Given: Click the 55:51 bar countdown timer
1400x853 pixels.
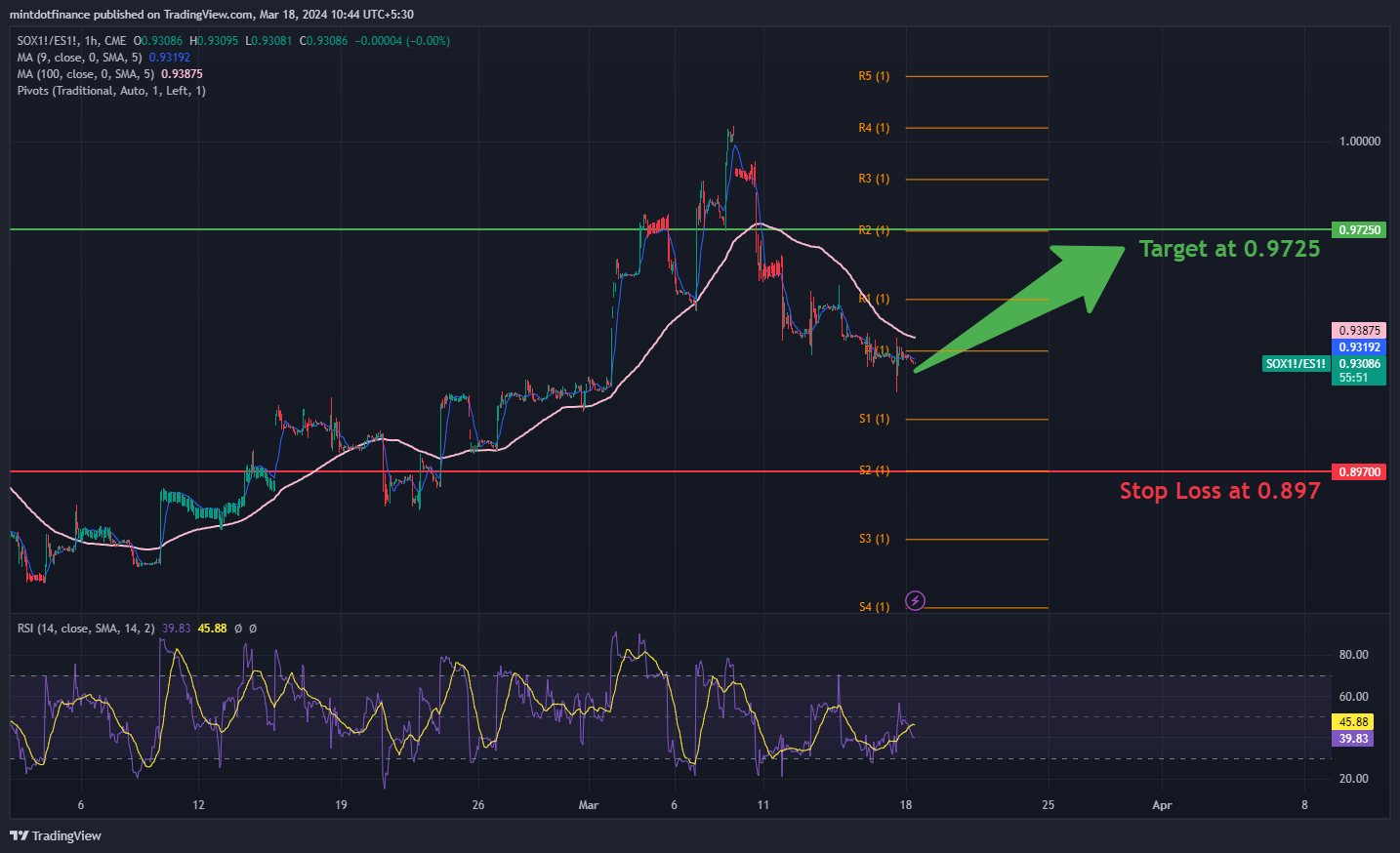Looking at the screenshot, I should (1353, 378).
